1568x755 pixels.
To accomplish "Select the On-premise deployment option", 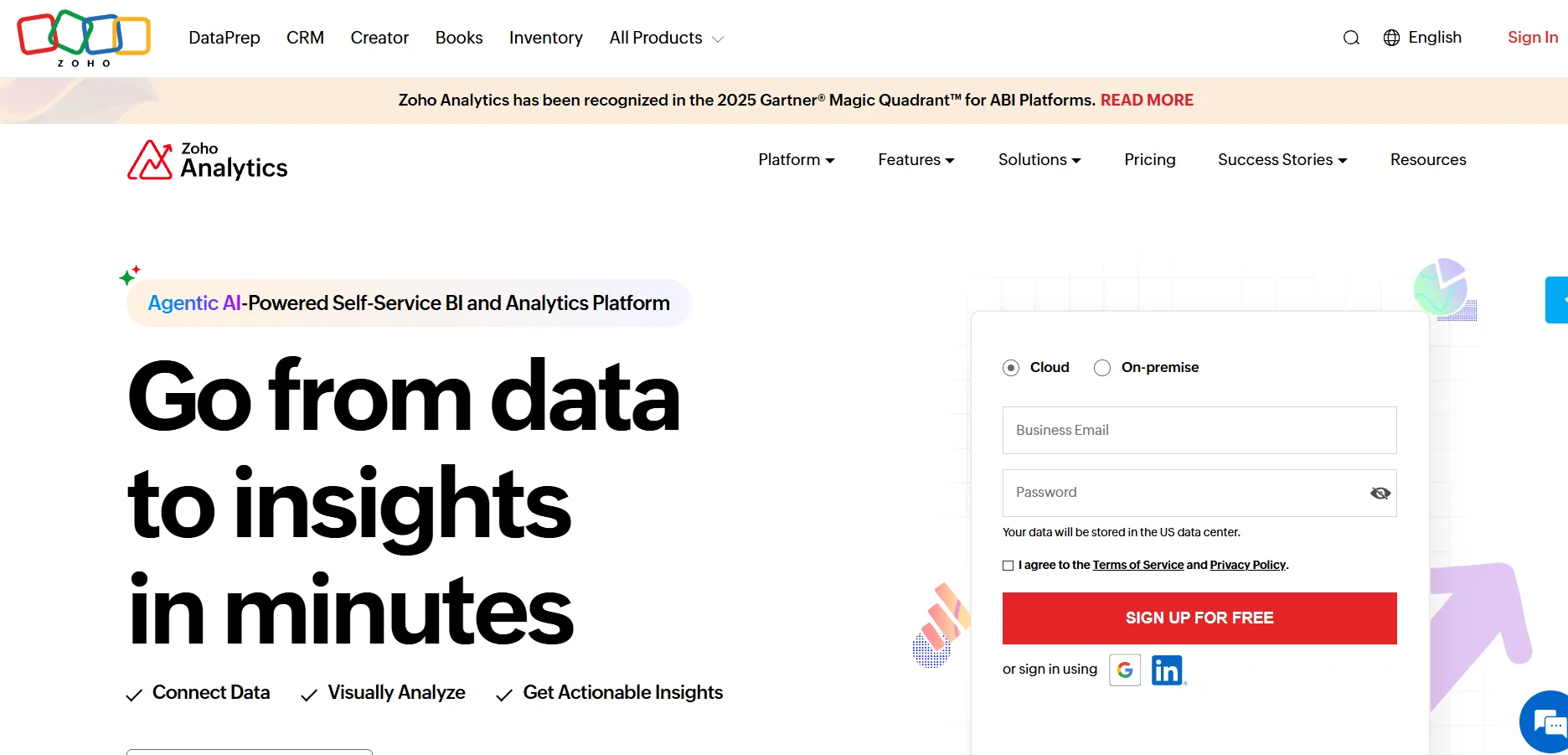I will (x=1102, y=367).
